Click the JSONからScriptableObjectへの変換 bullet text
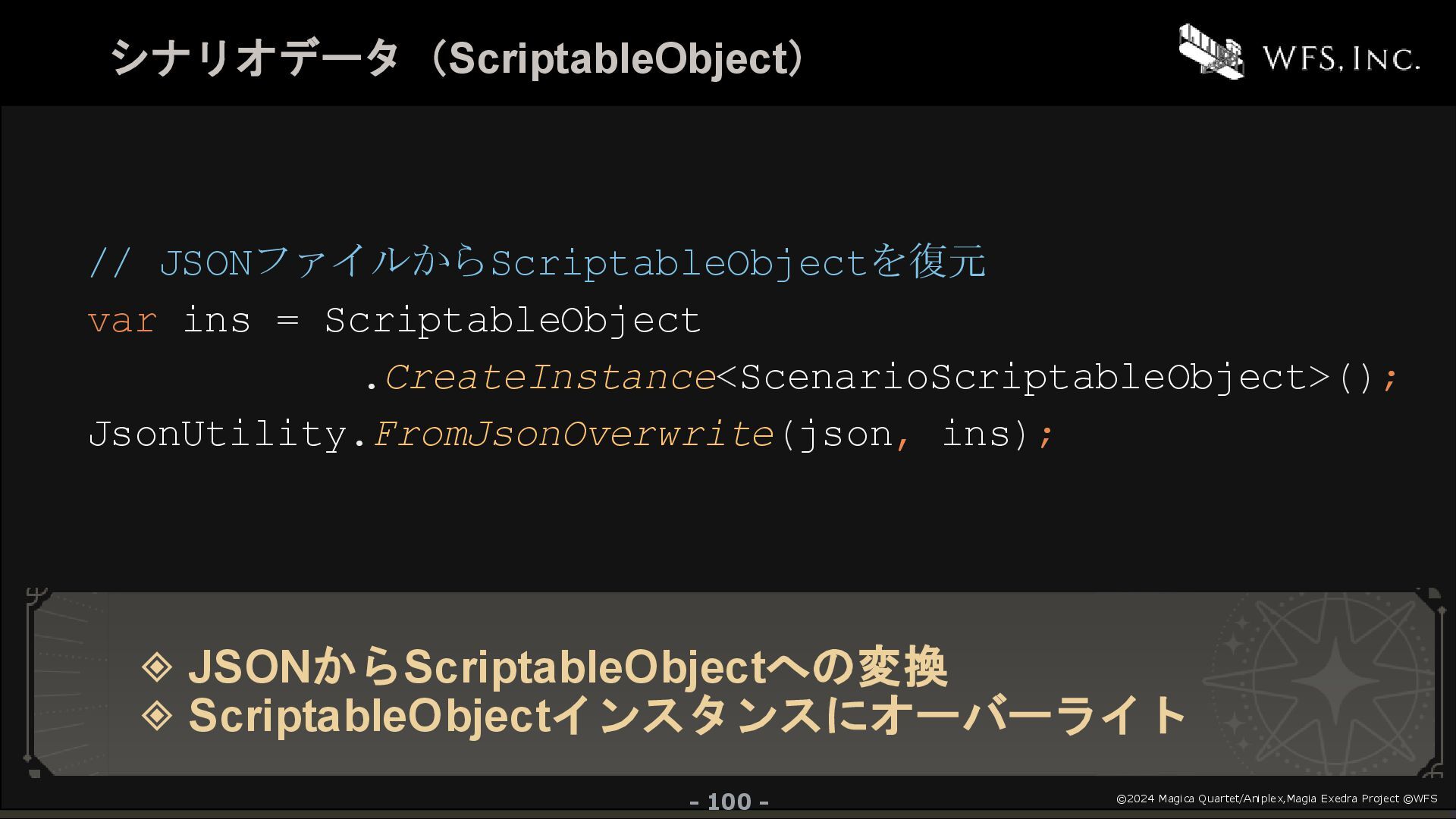The image size is (1456, 819). pos(567,667)
